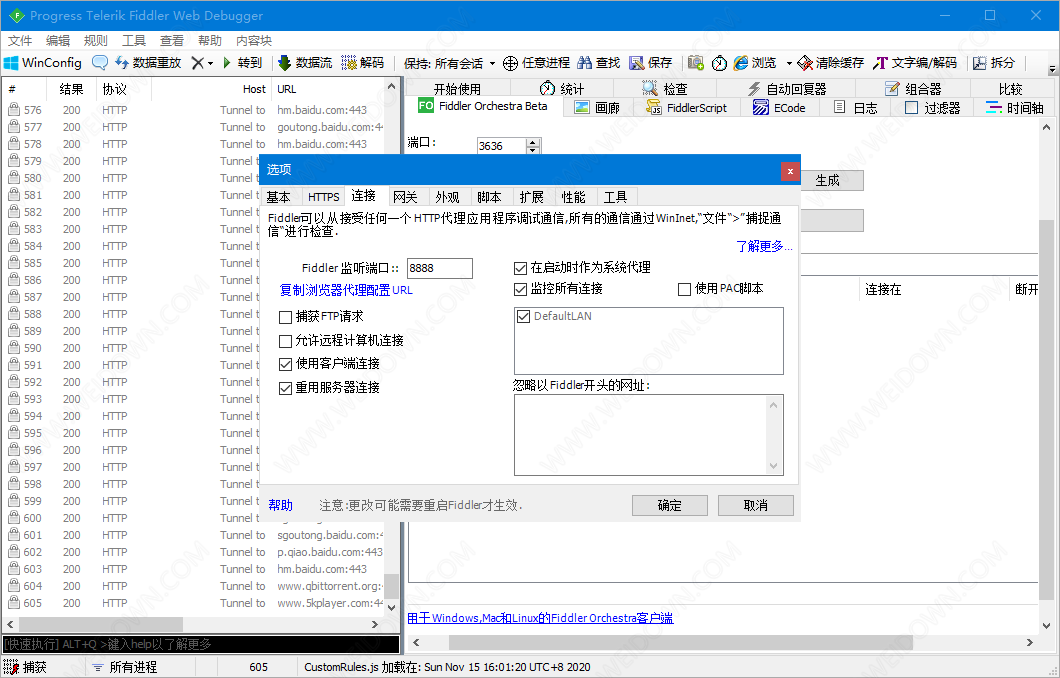Click the 拆分 tearoff icon
This screenshot has height=678, width=1060.
pyautogui.click(x=980, y=63)
